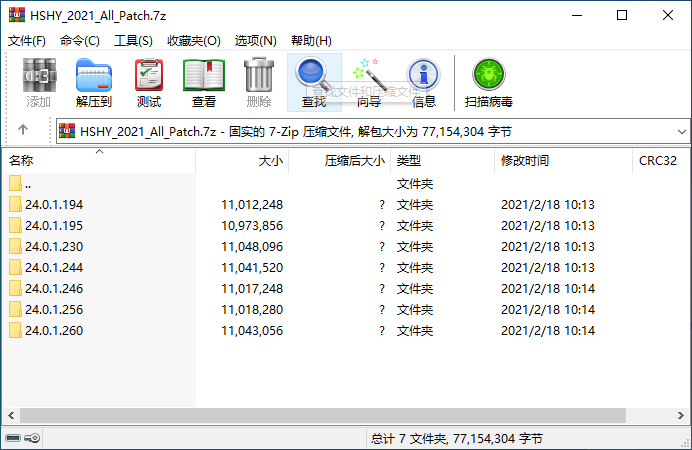Select the 24.0.1.246 folder icon
The image size is (692, 450).
(x=15, y=288)
